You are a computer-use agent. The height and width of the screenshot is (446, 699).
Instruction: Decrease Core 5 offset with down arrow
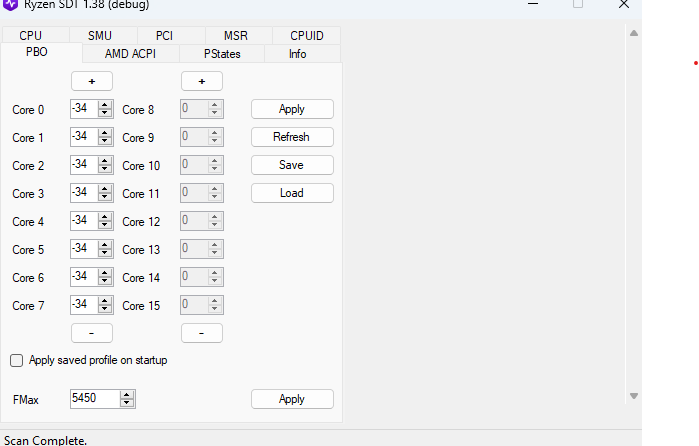coord(105,254)
